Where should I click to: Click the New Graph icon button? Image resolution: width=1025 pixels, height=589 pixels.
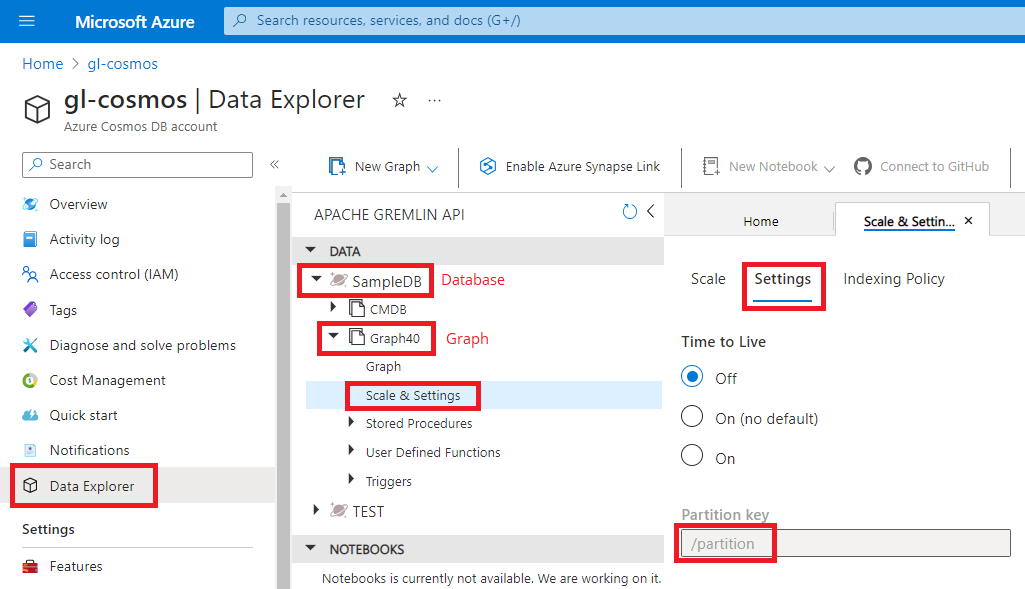point(337,167)
